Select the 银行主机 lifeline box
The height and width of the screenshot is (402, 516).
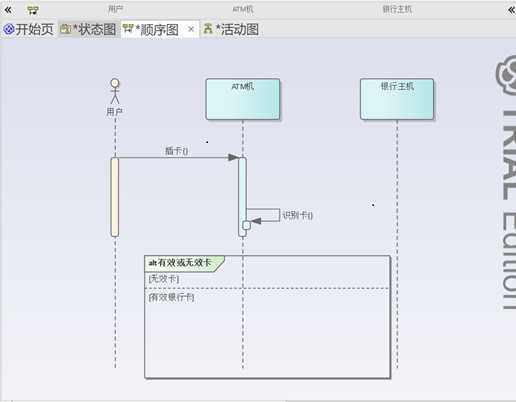point(397,99)
